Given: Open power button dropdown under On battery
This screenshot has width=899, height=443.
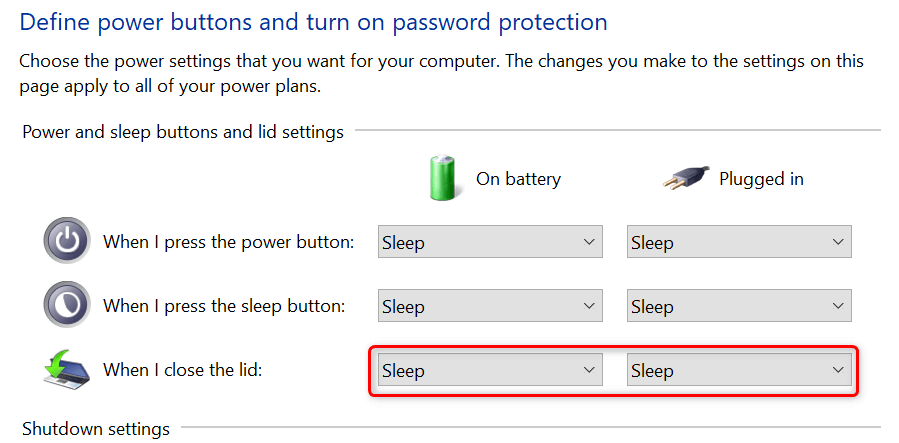Looking at the screenshot, I should point(490,242).
